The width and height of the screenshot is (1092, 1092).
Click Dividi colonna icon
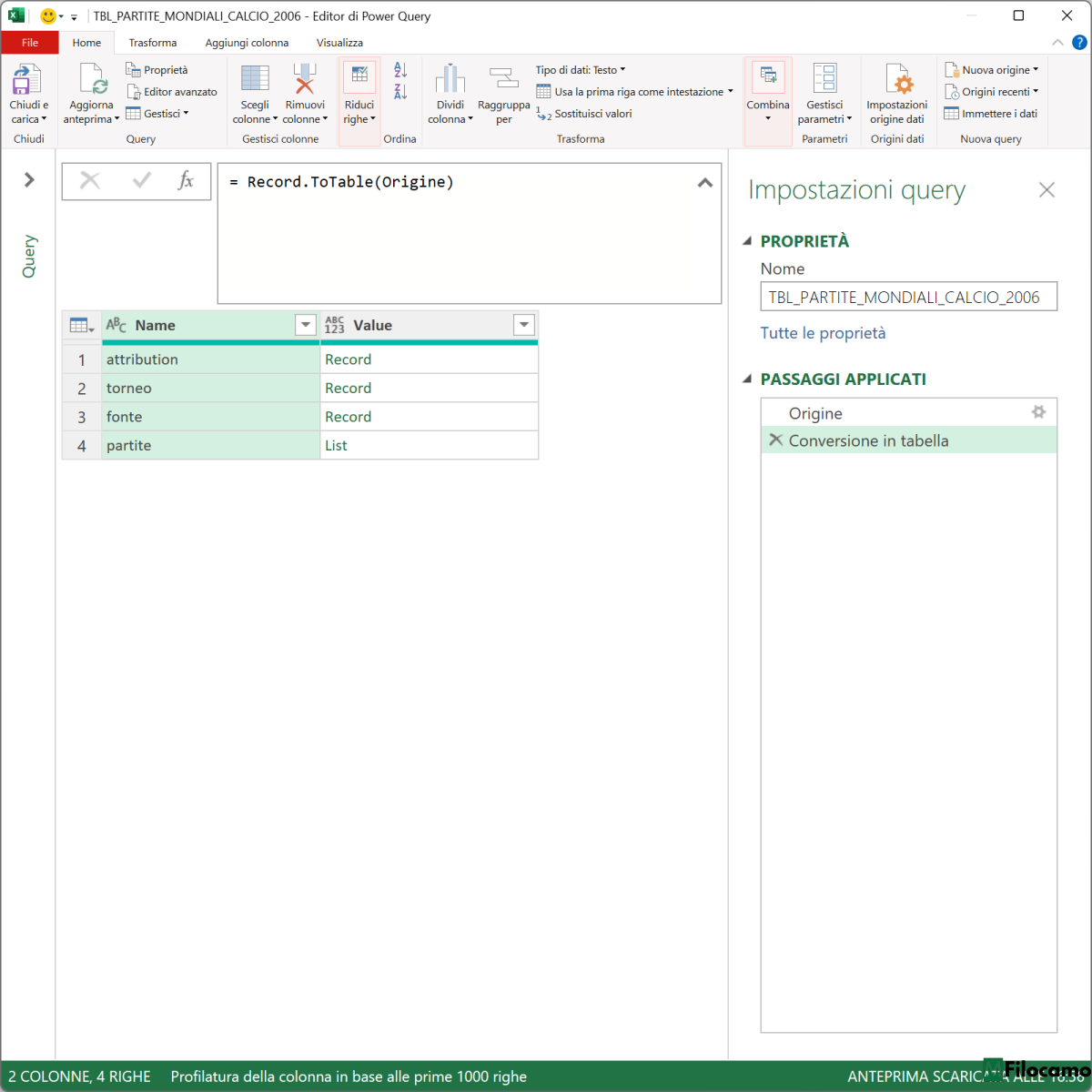click(450, 79)
